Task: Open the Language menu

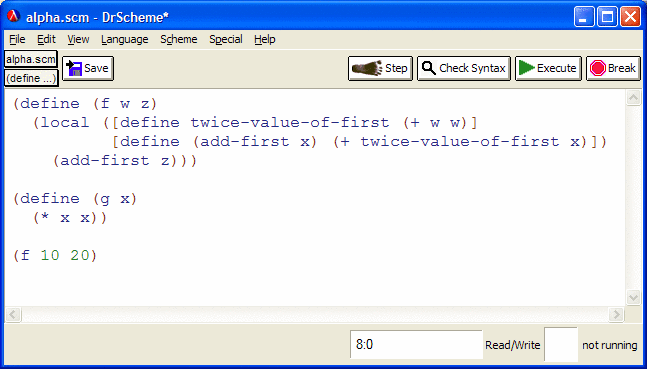Action: [x=125, y=40]
